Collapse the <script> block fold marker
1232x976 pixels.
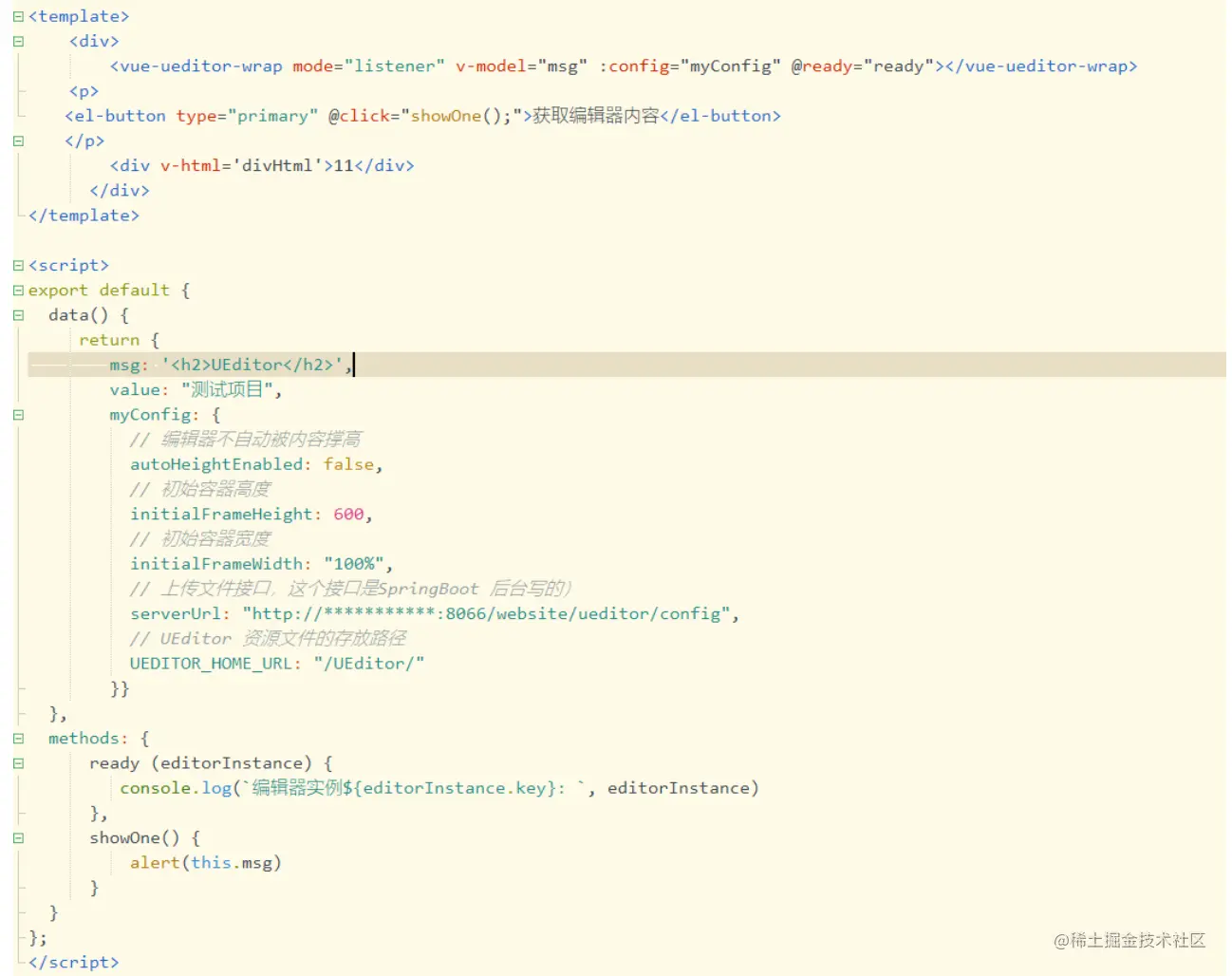coord(18,266)
